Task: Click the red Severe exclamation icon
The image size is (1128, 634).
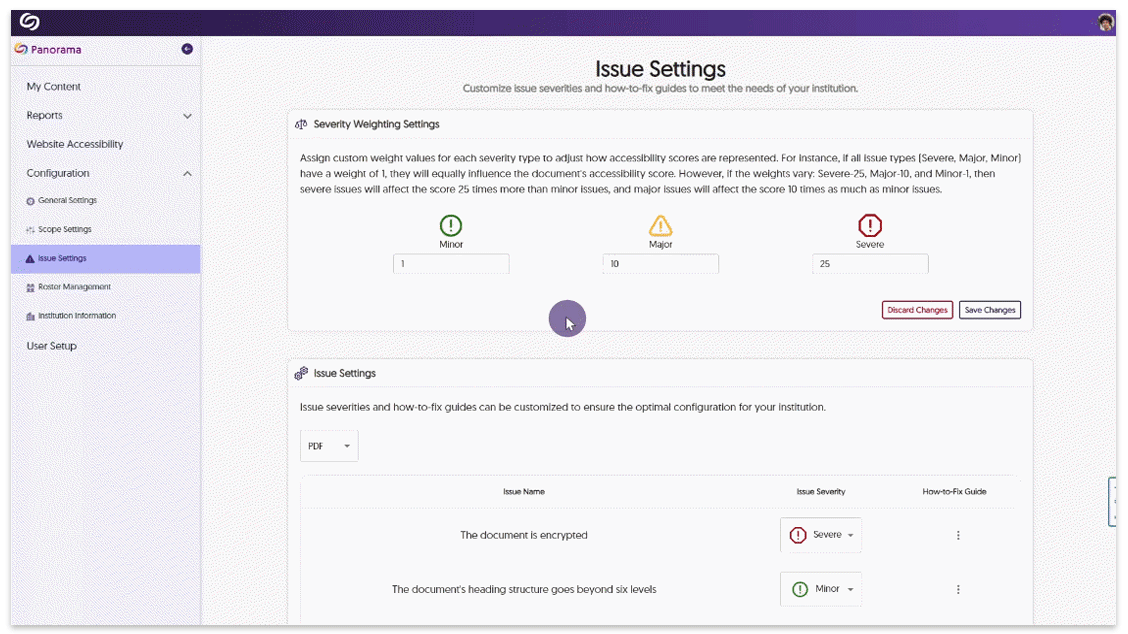Action: pos(870,225)
